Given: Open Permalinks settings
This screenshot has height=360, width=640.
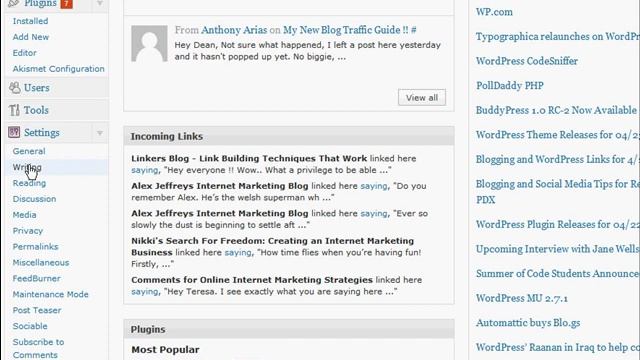Looking at the screenshot, I should coord(36,247).
